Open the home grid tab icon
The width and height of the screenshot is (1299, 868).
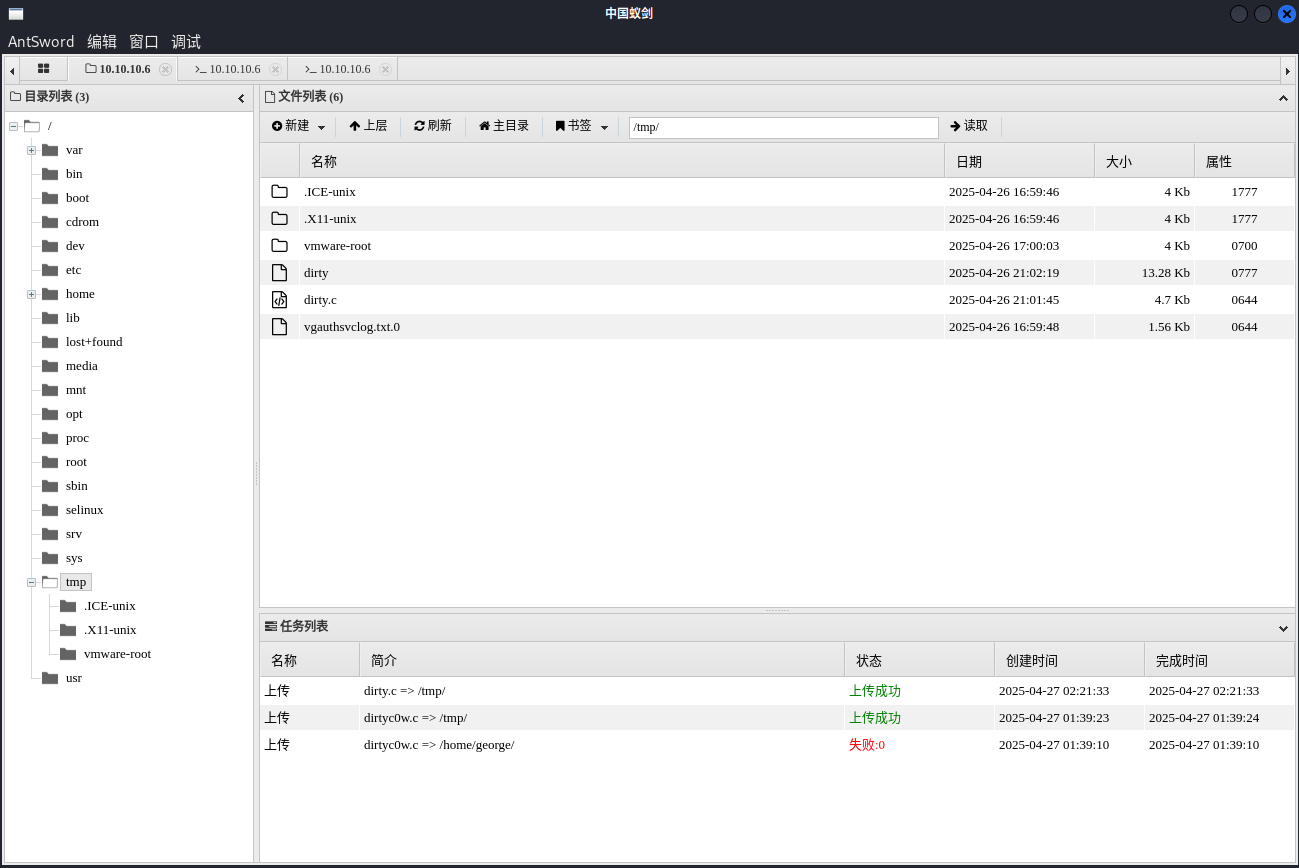[44, 69]
